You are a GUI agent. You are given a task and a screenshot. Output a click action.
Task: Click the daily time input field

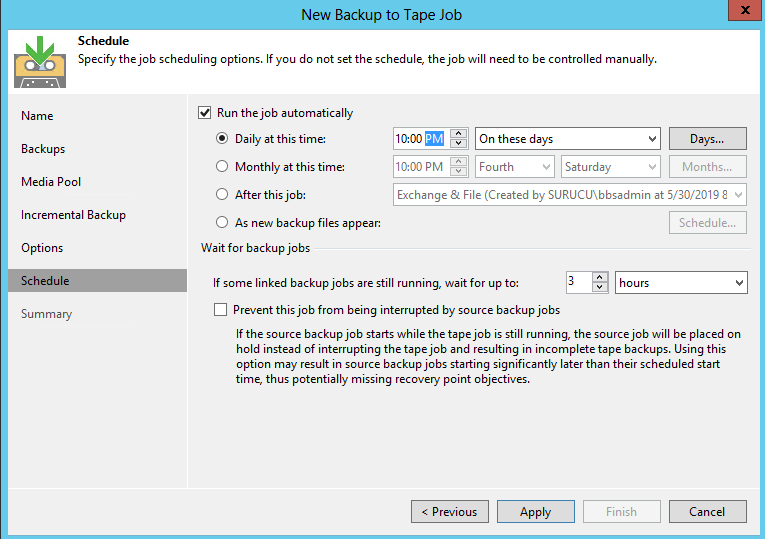pyautogui.click(x=420, y=139)
